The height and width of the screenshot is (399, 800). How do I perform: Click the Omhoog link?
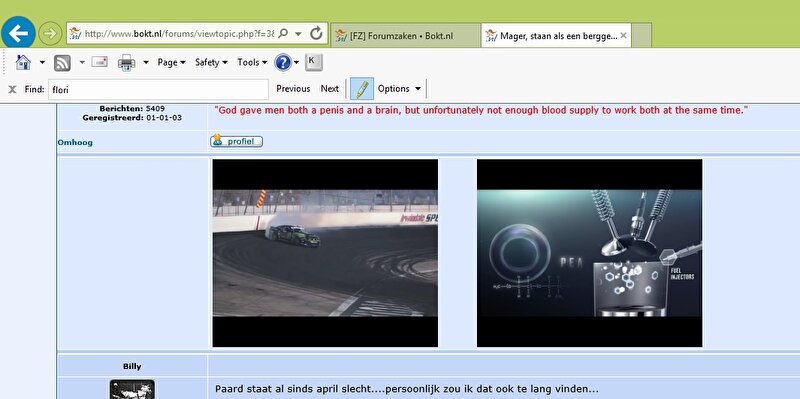(x=75, y=142)
